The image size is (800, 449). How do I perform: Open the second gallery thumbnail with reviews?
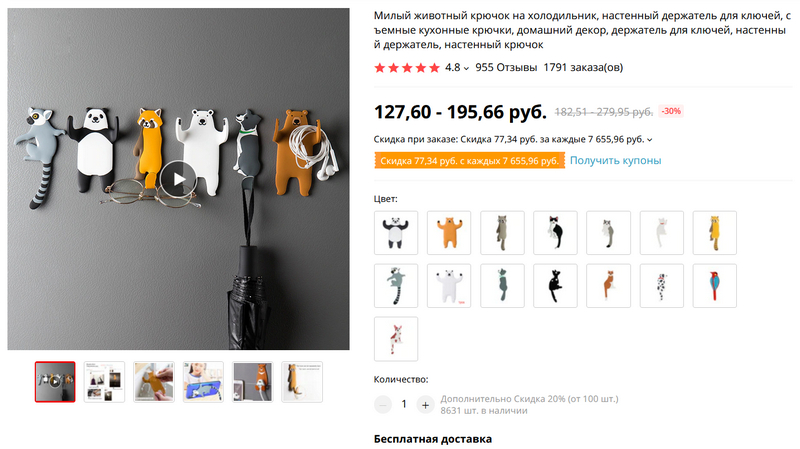pyautogui.click(x=104, y=382)
